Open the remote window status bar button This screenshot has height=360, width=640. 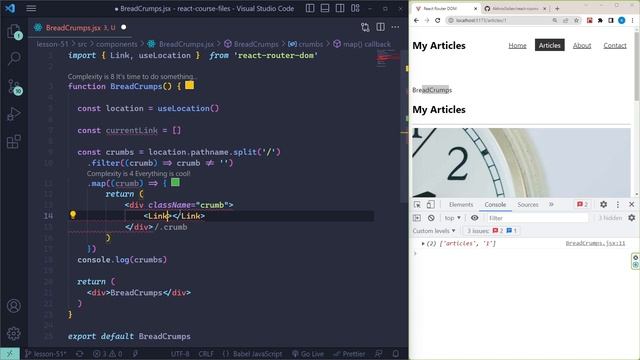point(9,353)
